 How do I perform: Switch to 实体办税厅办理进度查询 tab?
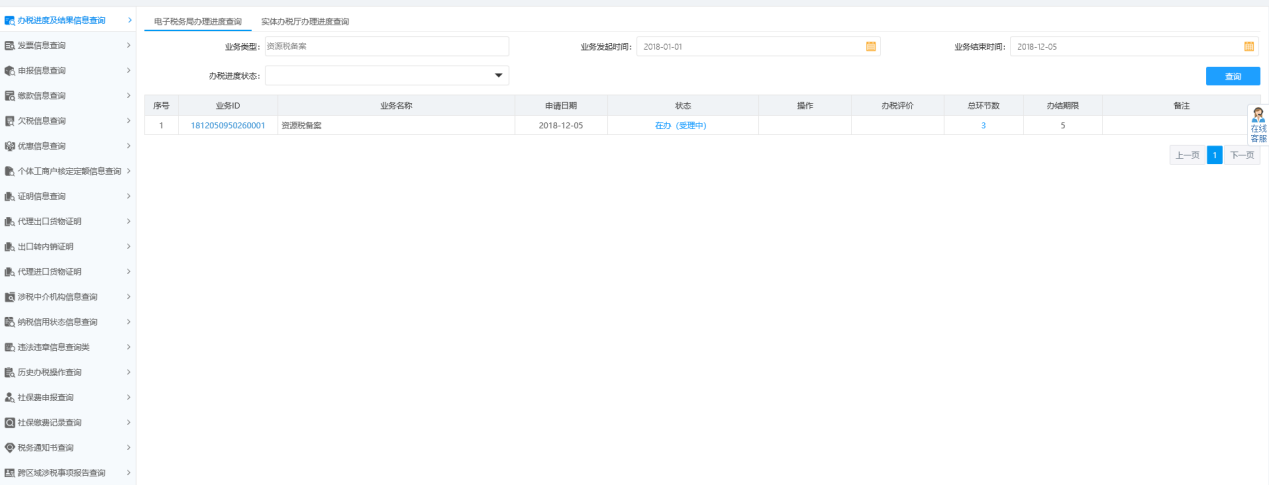pos(305,21)
